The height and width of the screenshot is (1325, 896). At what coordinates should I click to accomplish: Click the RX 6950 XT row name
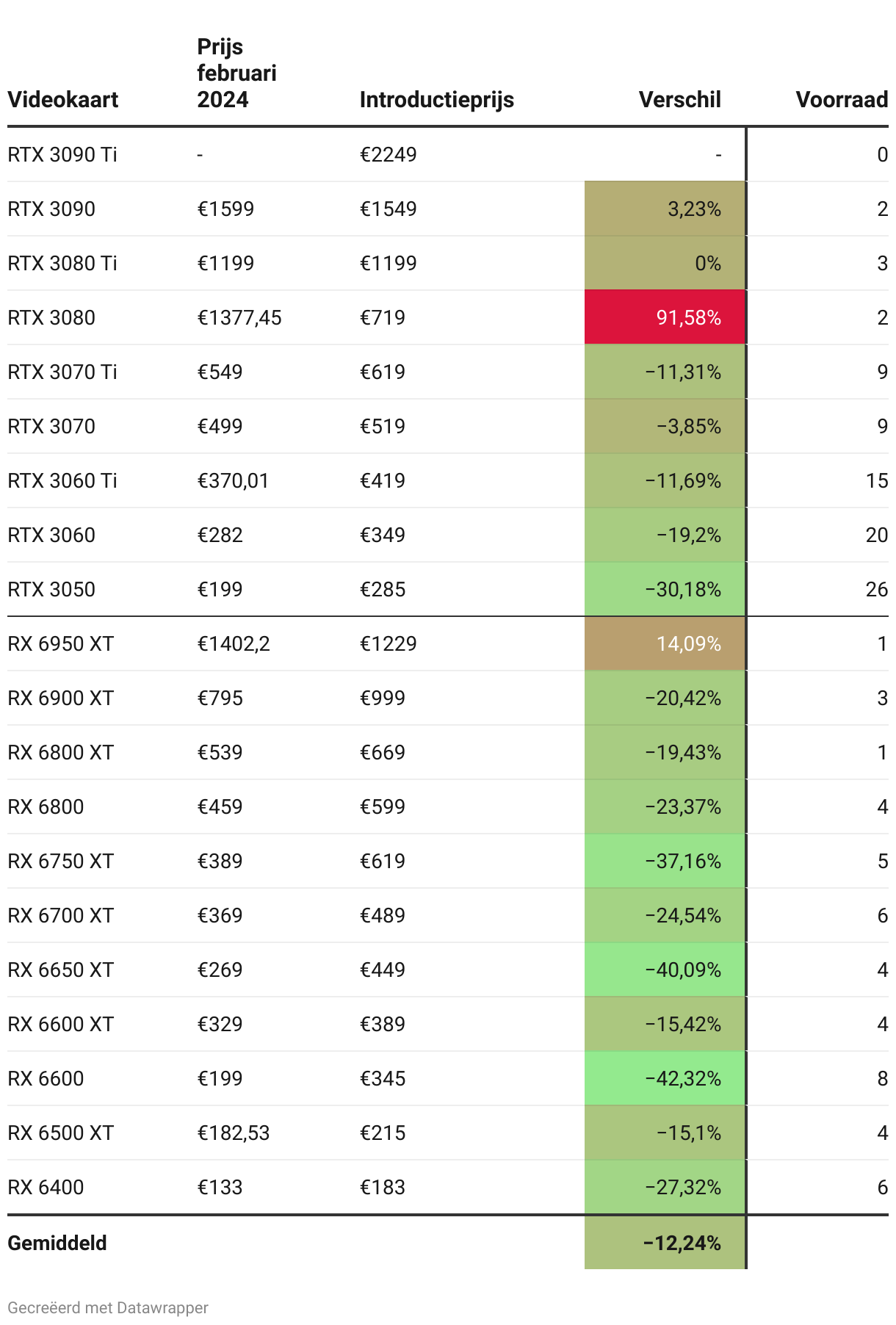click(61, 643)
